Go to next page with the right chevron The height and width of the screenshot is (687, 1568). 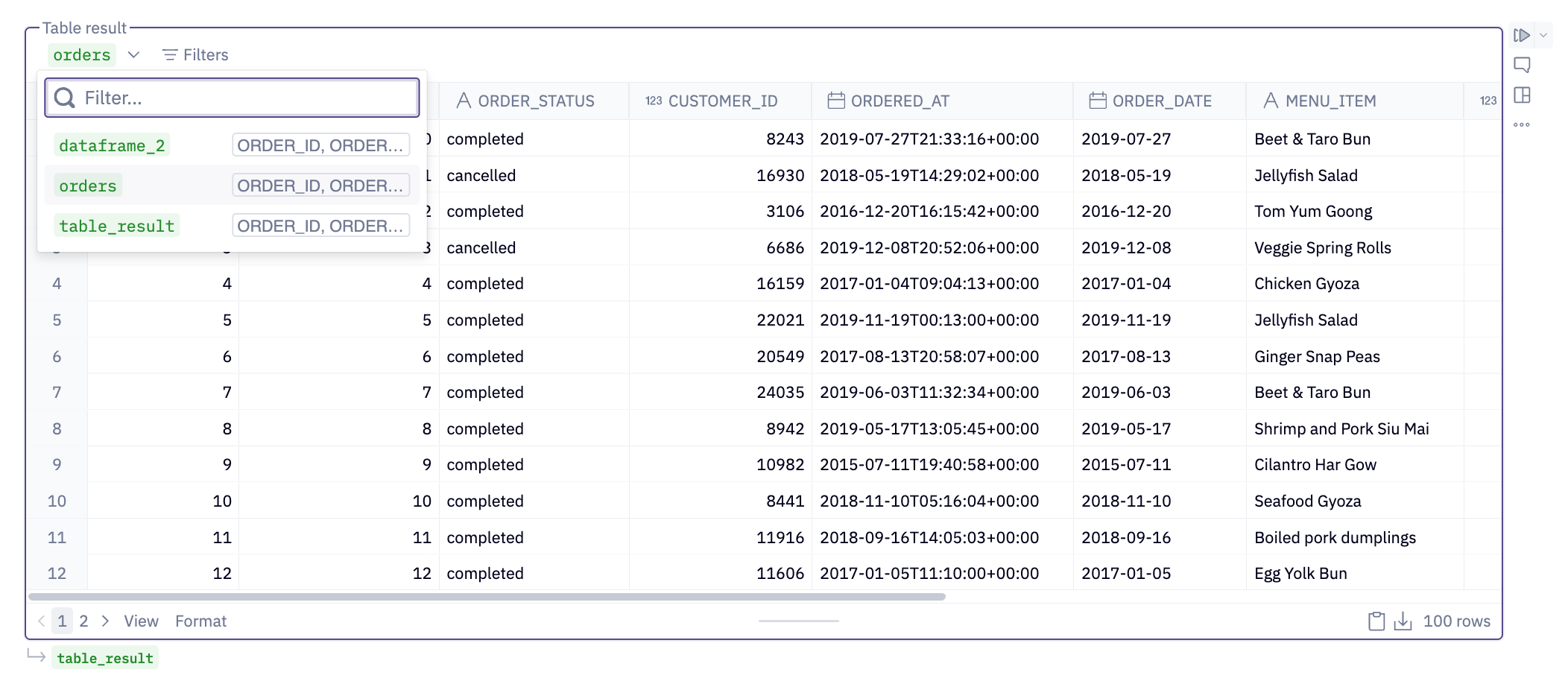[106, 621]
